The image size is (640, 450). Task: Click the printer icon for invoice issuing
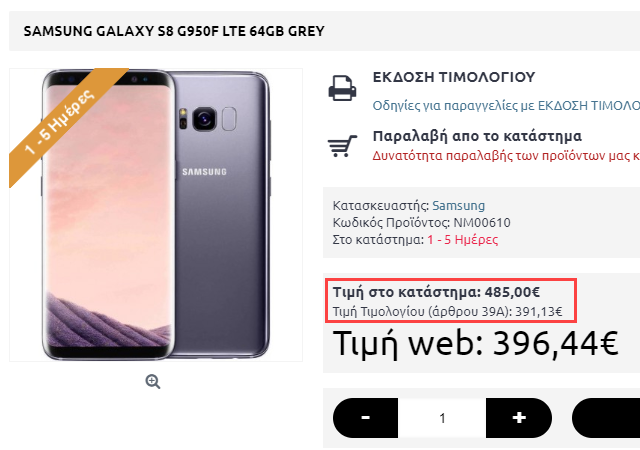pos(342,88)
